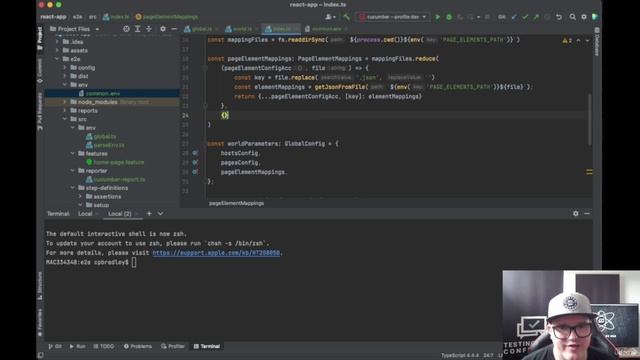Viewport: 640px width, 360px height.
Task: Click Expand All in Project panel
Action: point(138,29)
